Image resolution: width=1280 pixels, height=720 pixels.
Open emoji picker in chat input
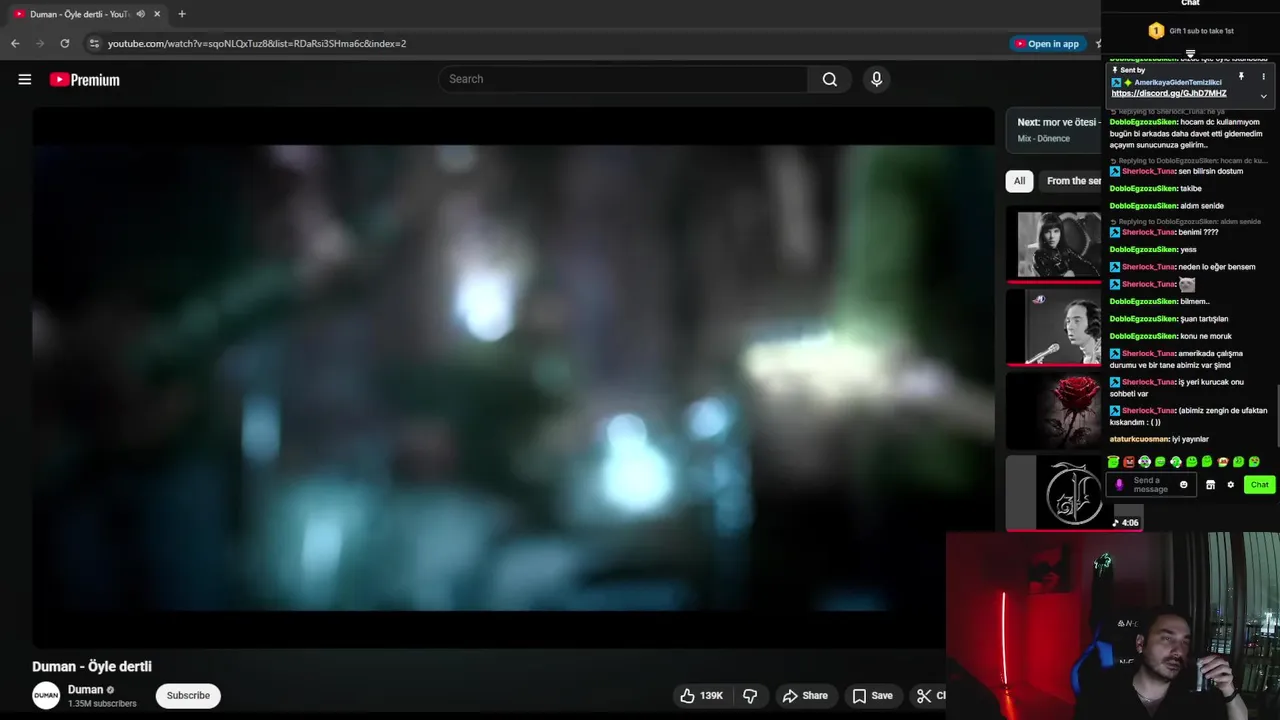coord(1183,485)
